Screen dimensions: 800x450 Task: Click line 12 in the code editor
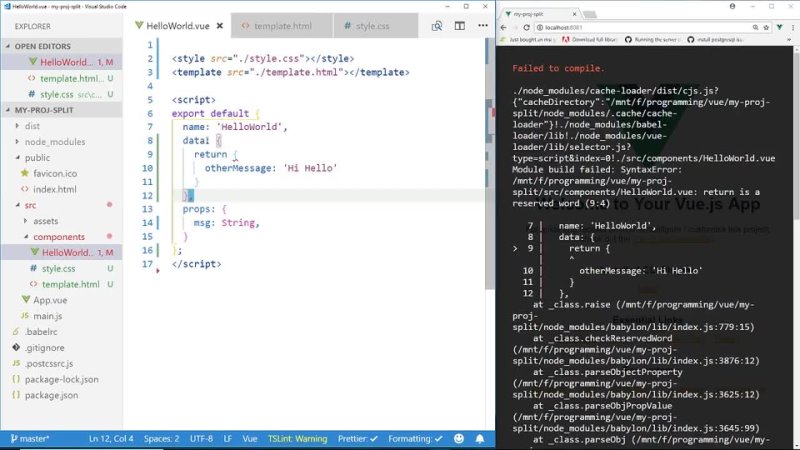[327, 195]
